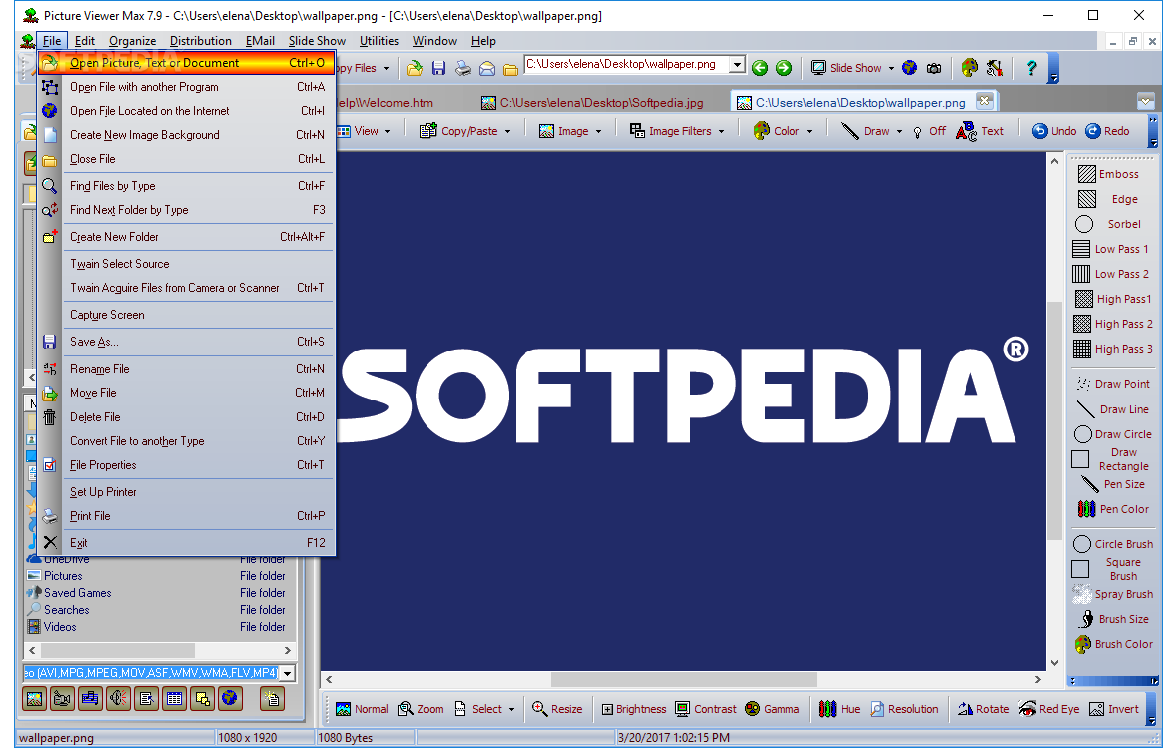Click the image vertical scrollbar thumb
The image size is (1163, 748).
click(x=1054, y=421)
